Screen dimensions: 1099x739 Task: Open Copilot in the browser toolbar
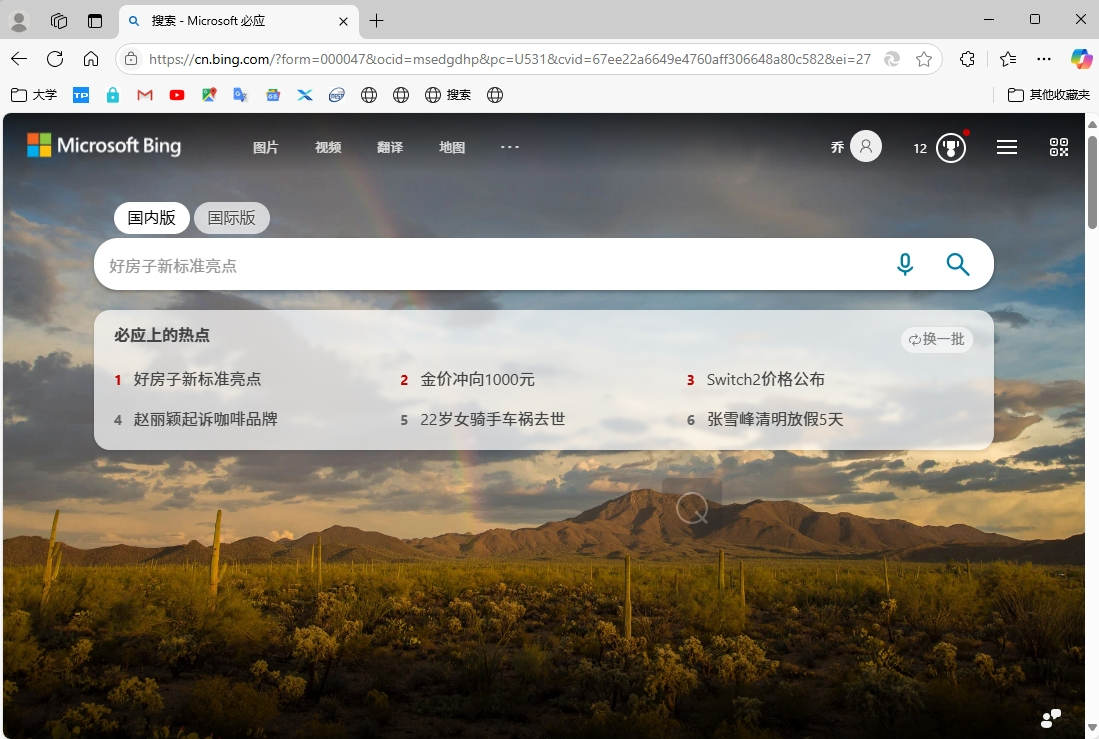1081,59
